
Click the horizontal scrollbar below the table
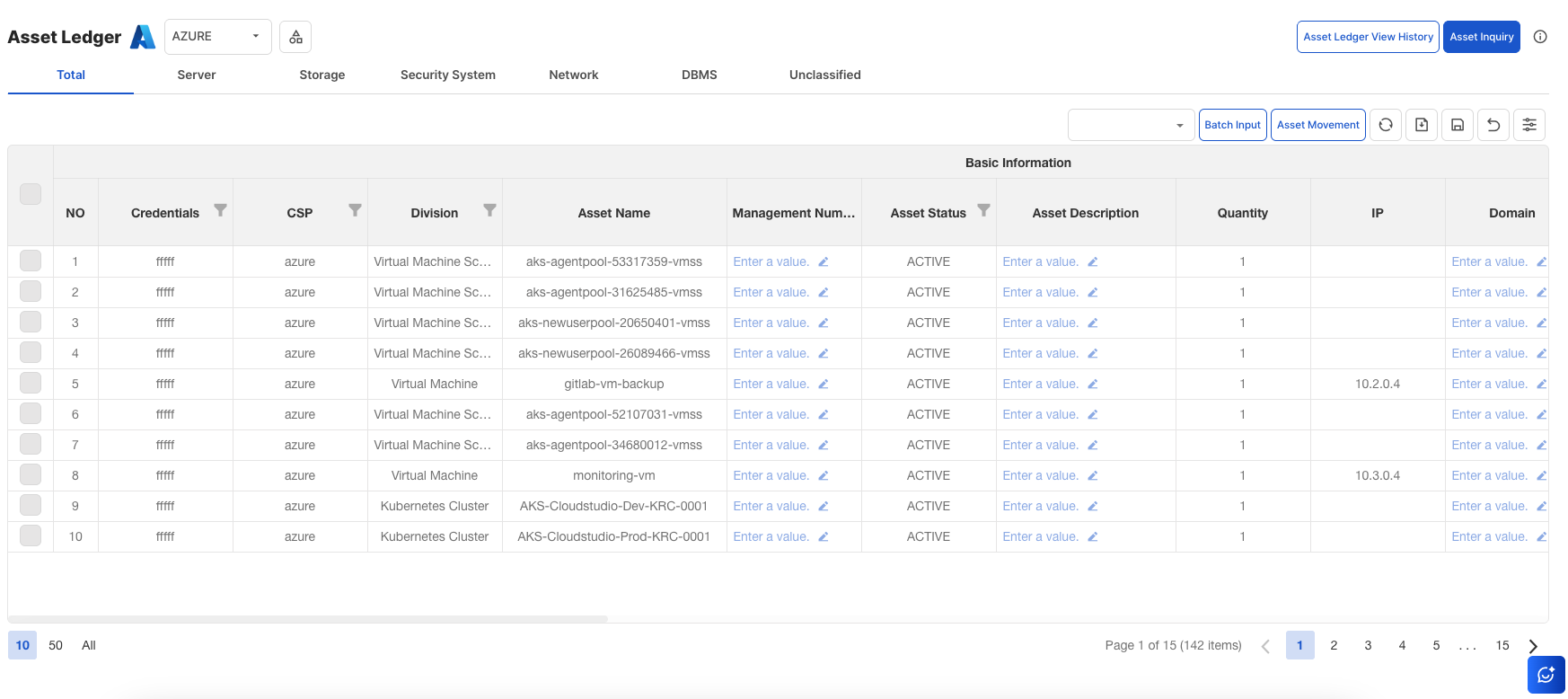pyautogui.click(x=308, y=619)
